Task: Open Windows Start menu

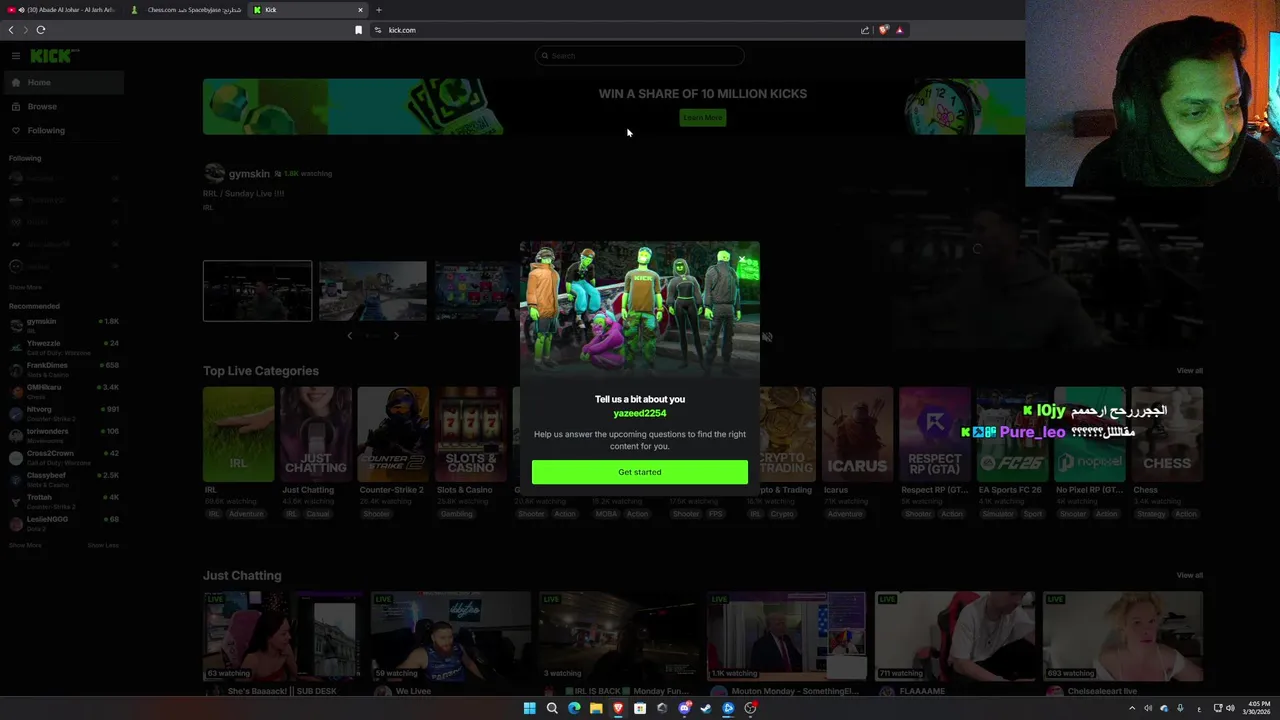Action: [x=529, y=708]
